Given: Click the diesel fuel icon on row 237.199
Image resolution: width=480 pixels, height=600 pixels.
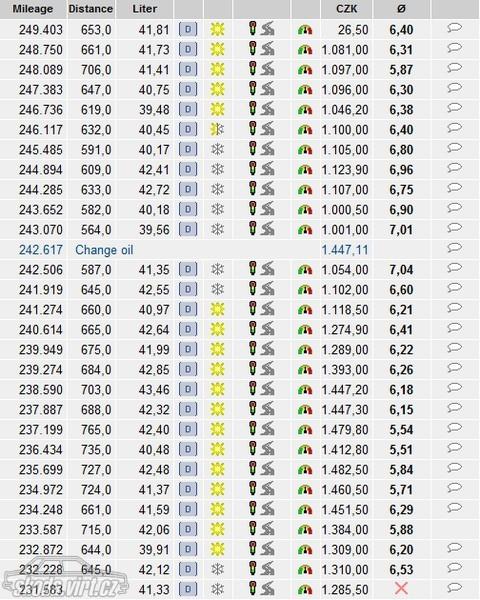Looking at the screenshot, I should pyautogui.click(x=188, y=429).
